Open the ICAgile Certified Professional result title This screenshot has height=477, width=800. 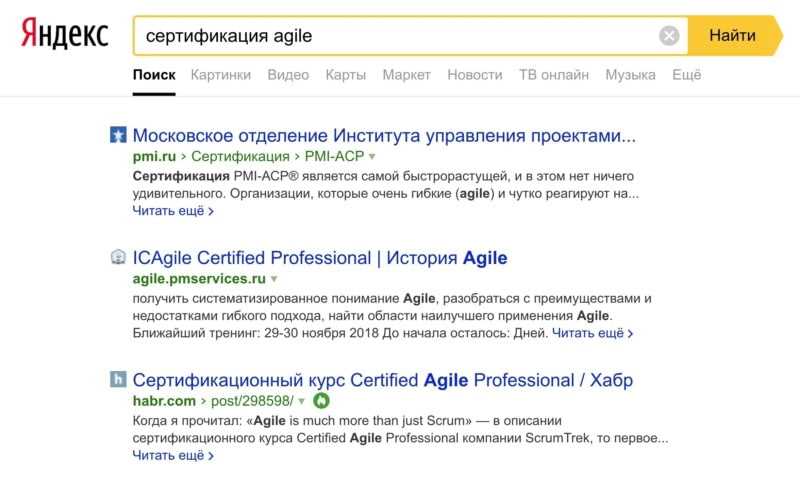click(320, 258)
